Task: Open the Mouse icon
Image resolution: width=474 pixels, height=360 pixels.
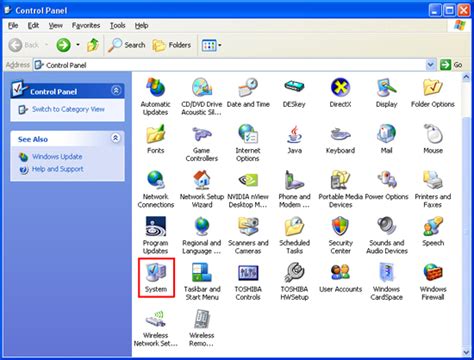Action: click(x=433, y=139)
